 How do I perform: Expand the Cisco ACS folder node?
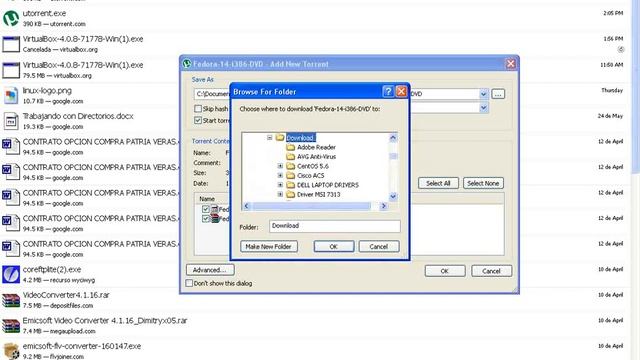pos(280,175)
